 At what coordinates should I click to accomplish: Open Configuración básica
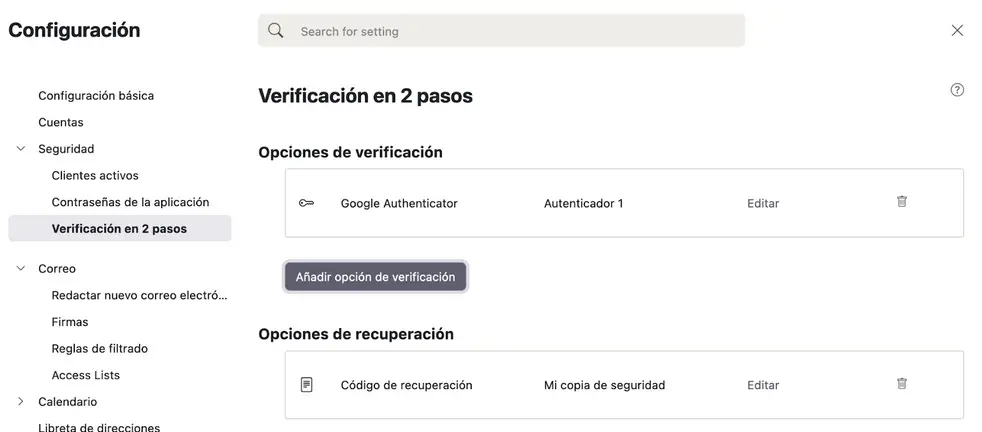(96, 96)
